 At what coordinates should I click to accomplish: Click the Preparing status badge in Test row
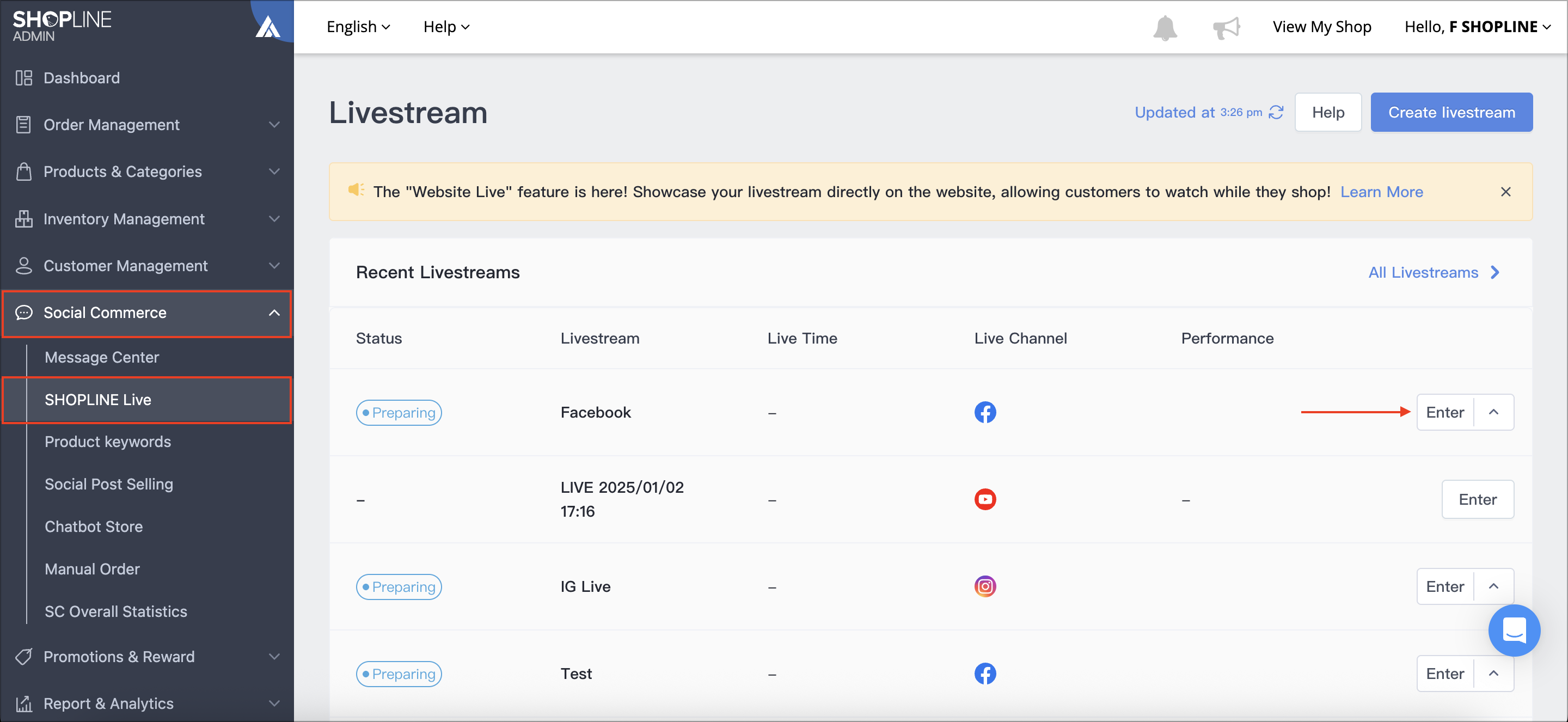pos(399,674)
